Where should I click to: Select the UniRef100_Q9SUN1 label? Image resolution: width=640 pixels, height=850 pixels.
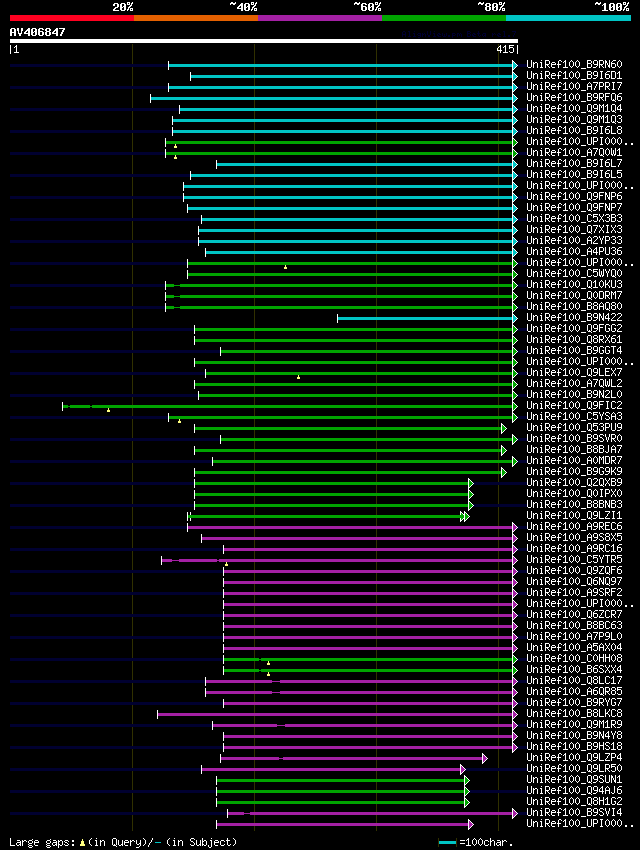[574, 780]
